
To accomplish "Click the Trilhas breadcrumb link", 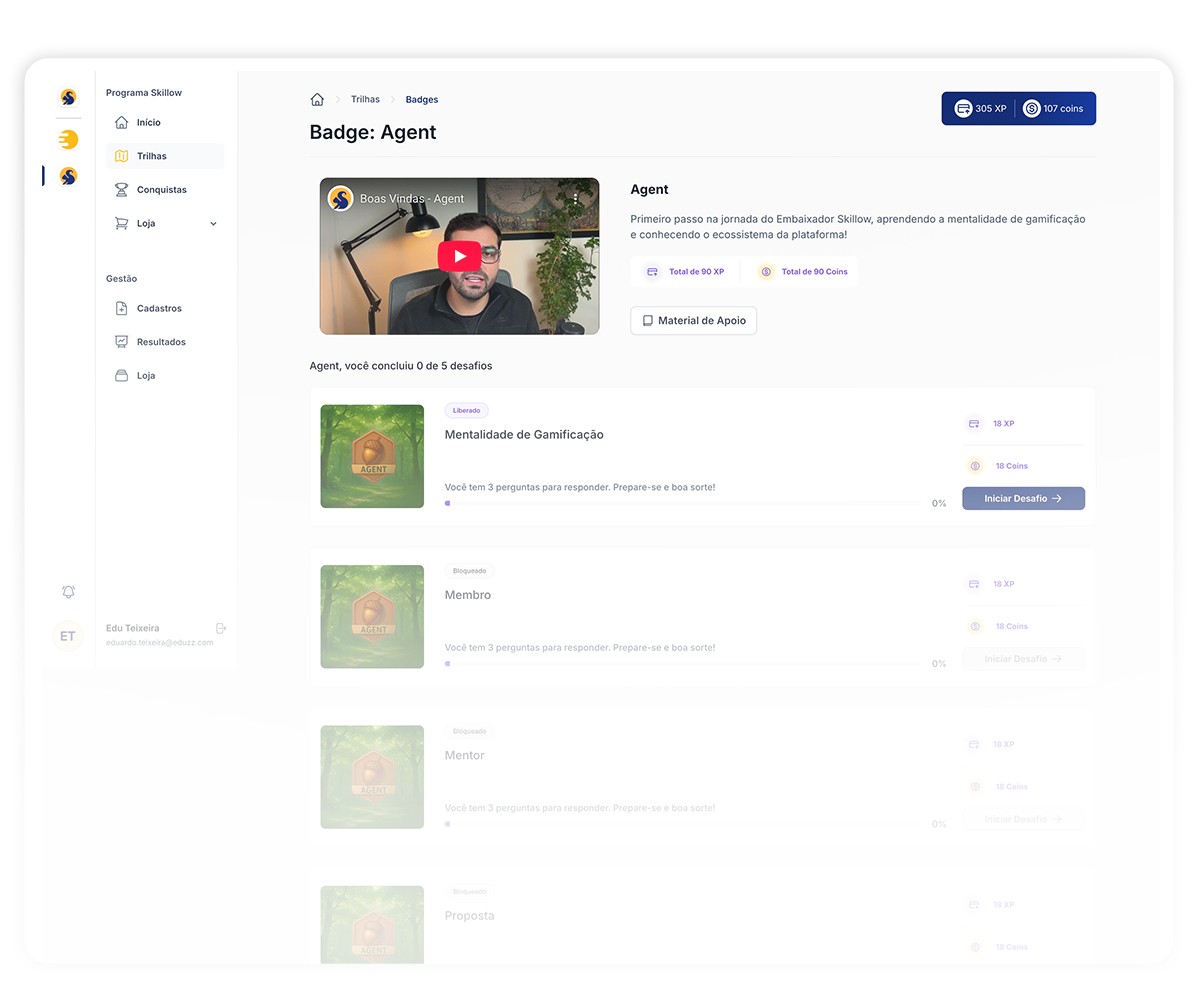I will pyautogui.click(x=365, y=99).
